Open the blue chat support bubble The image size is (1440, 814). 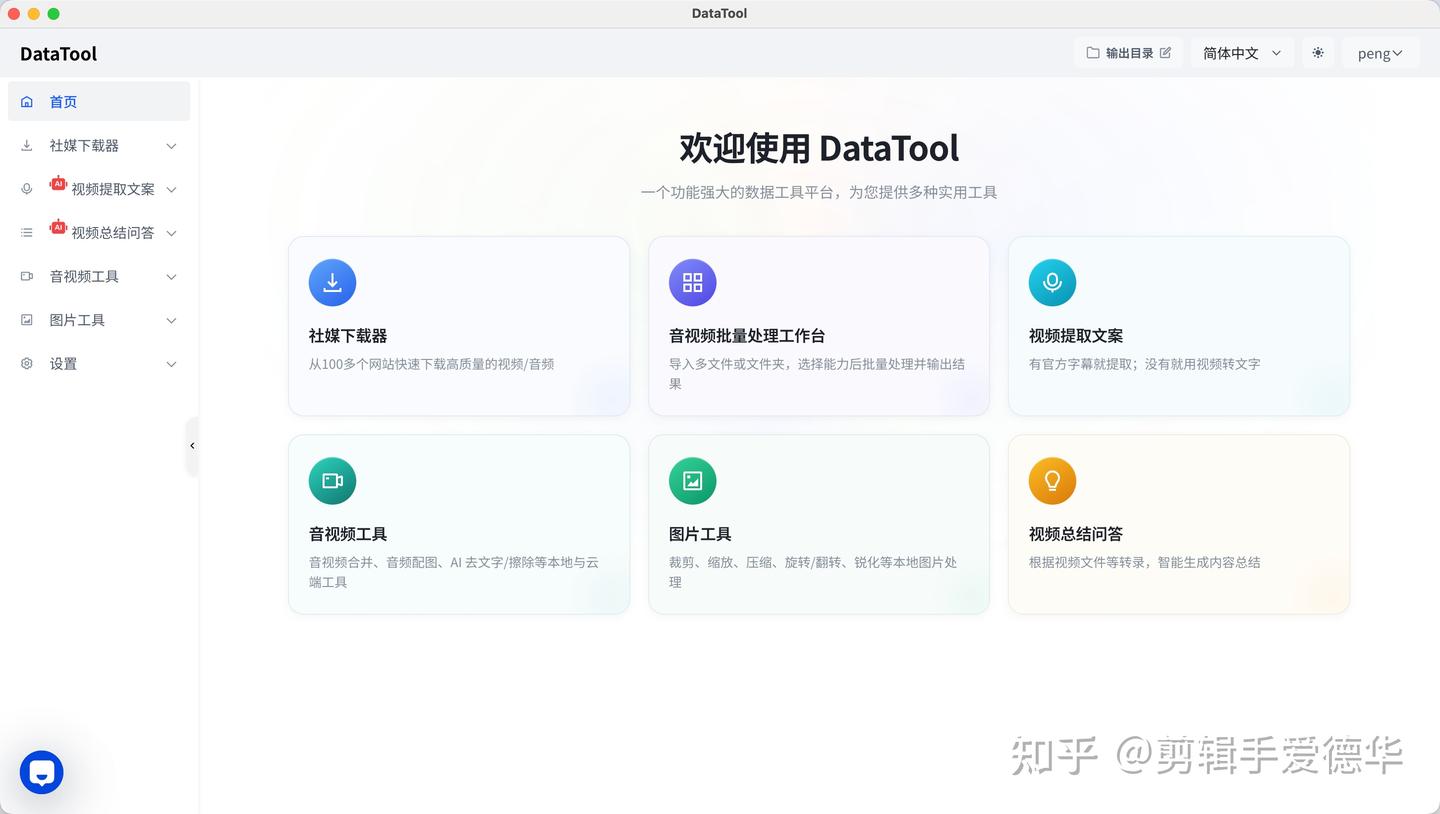[42, 772]
